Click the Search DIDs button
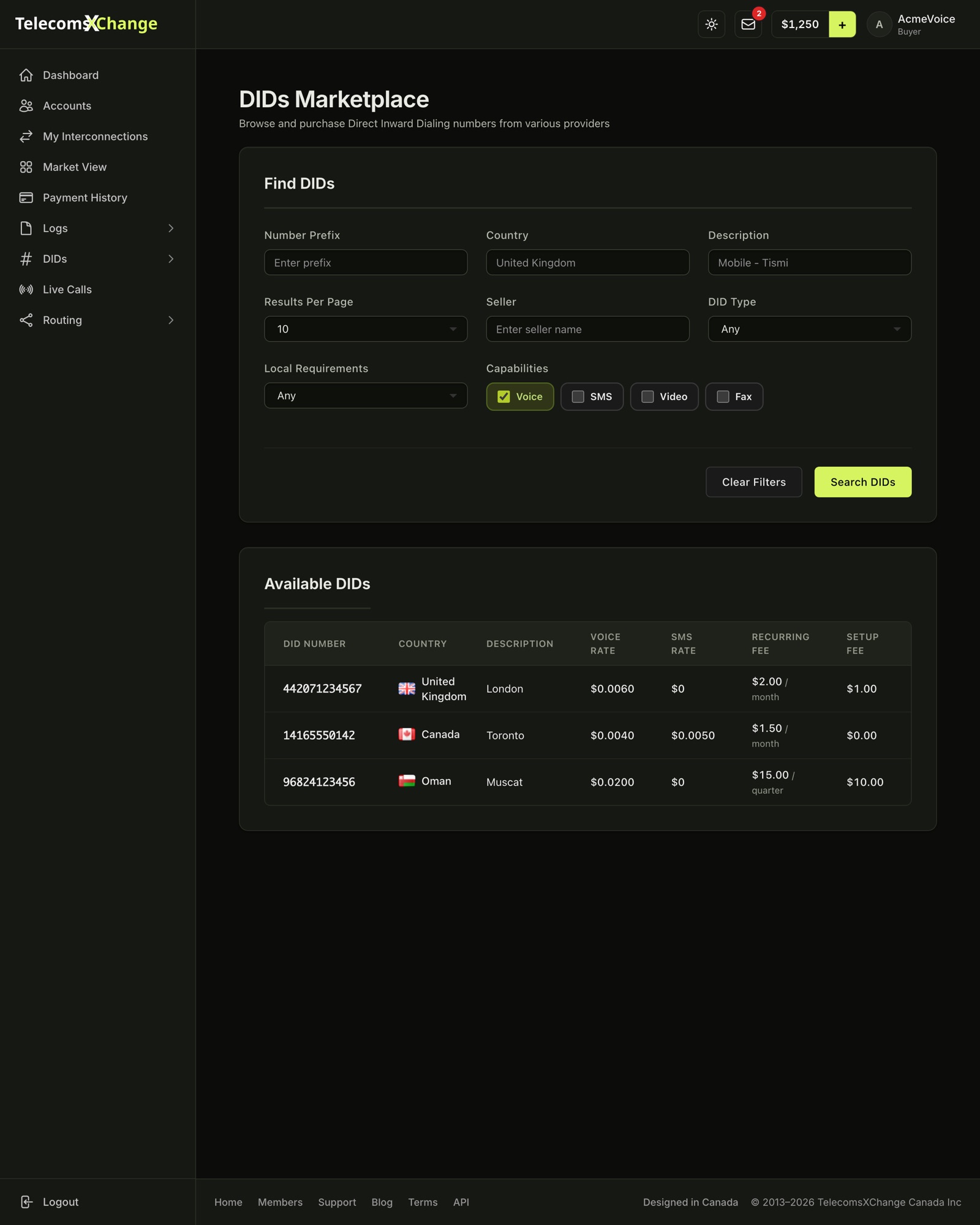The height and width of the screenshot is (1225, 980). (x=862, y=482)
